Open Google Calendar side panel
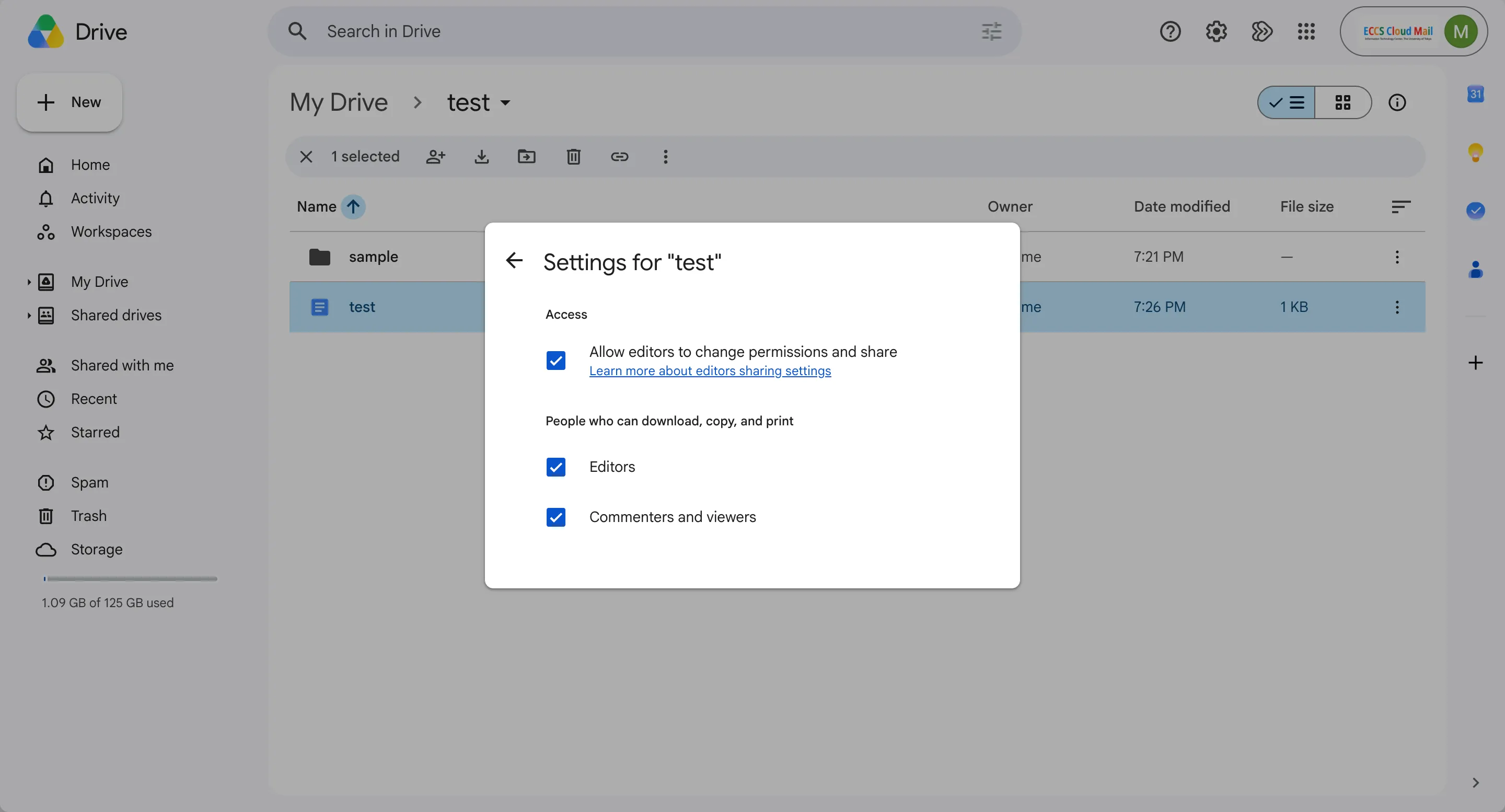 tap(1475, 94)
